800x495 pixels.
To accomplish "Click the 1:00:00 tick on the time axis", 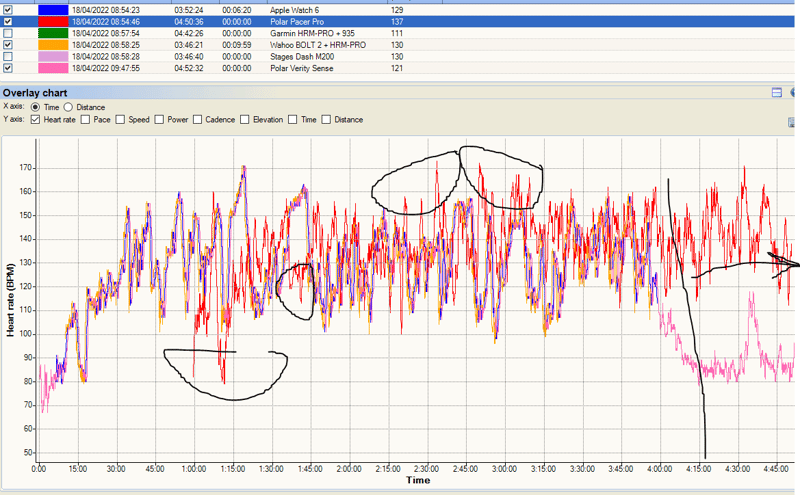I will (x=193, y=469).
